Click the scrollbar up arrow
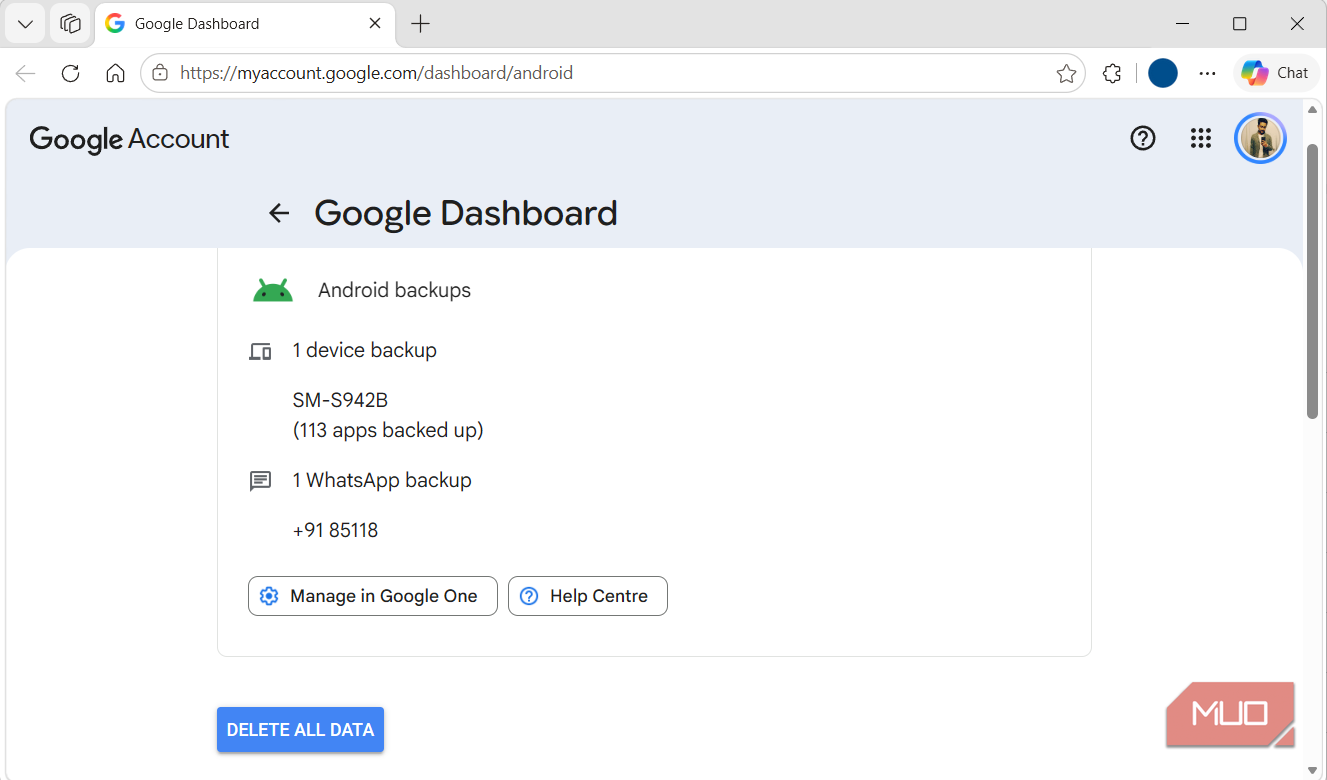 [x=1313, y=108]
